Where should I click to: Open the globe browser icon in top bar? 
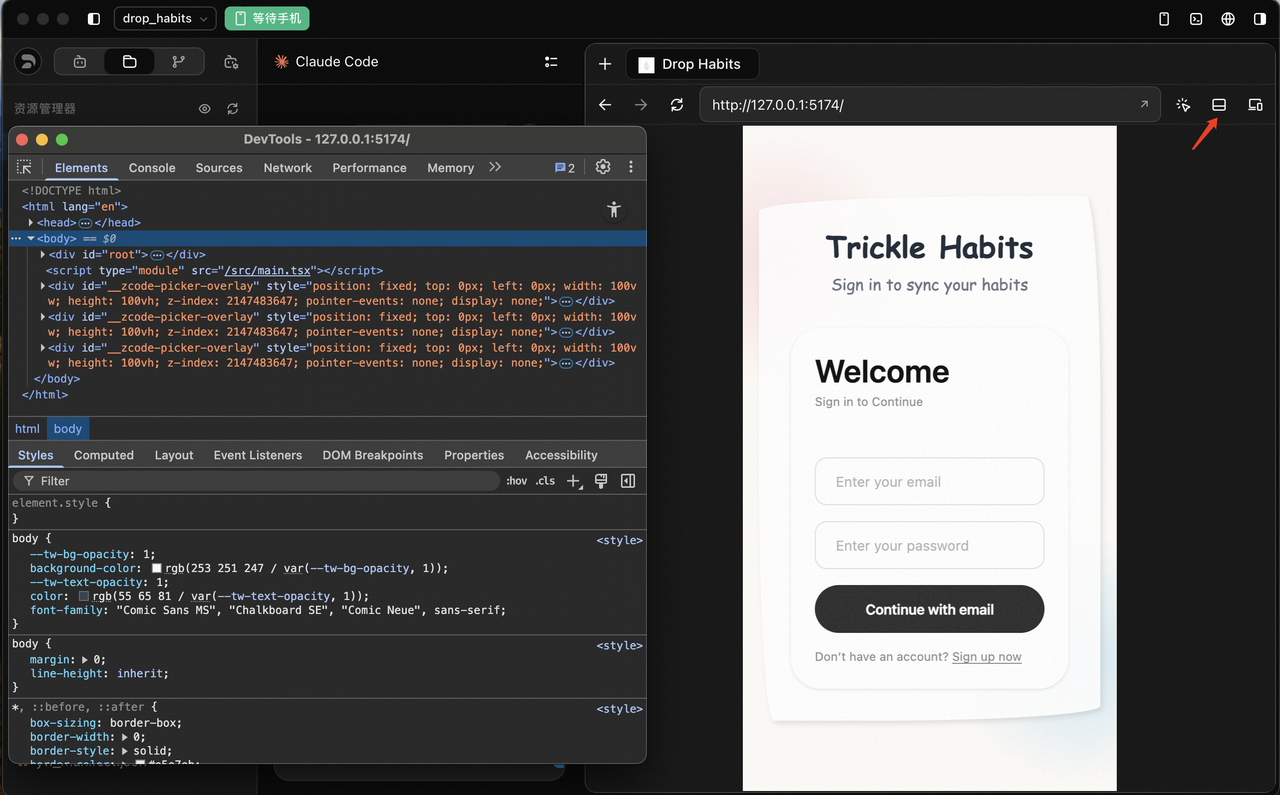1228,19
